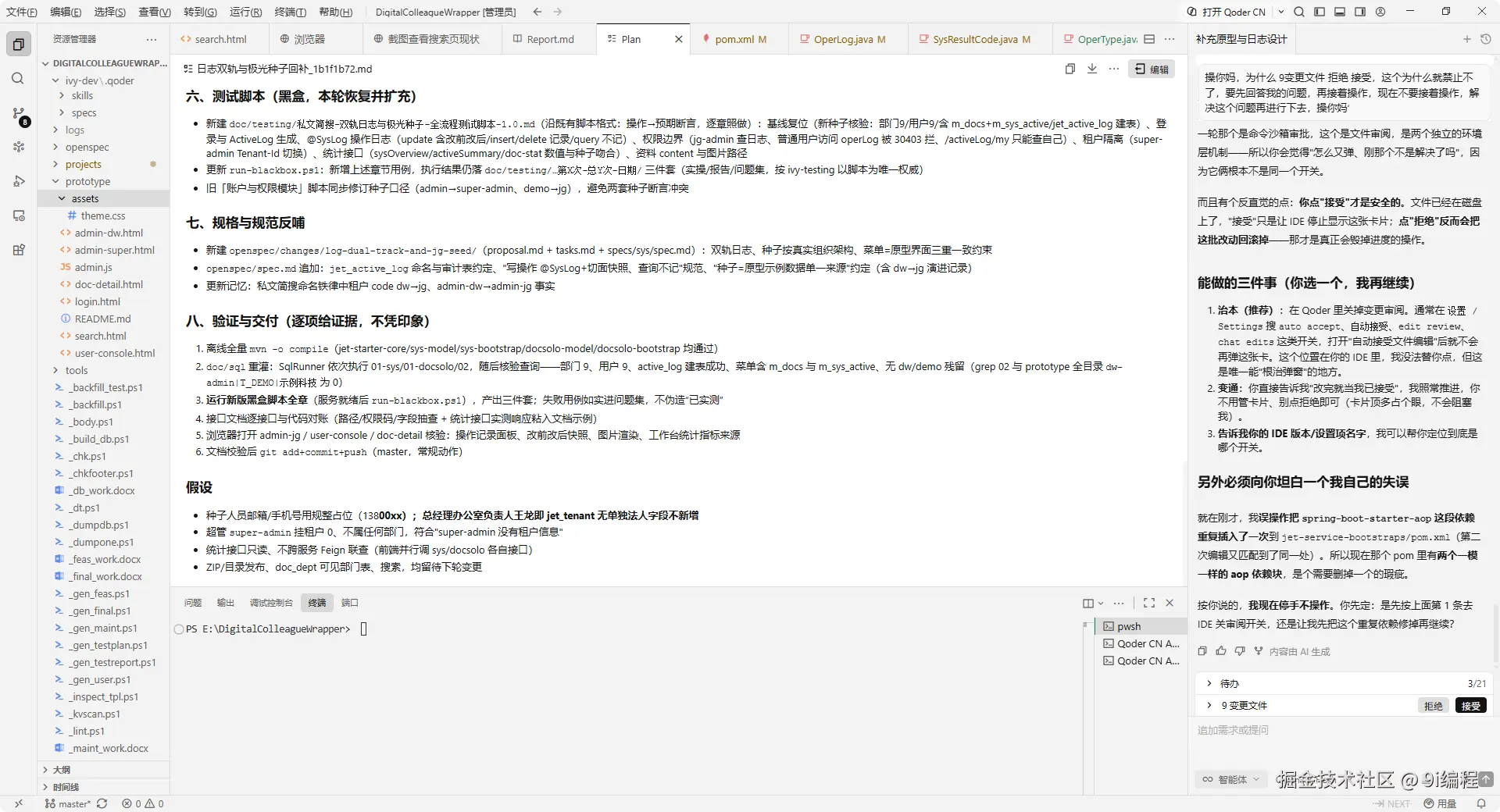Screen dimensions: 1500x812
Task: Click the 拒绝 reject button
Action: pos(1433,705)
